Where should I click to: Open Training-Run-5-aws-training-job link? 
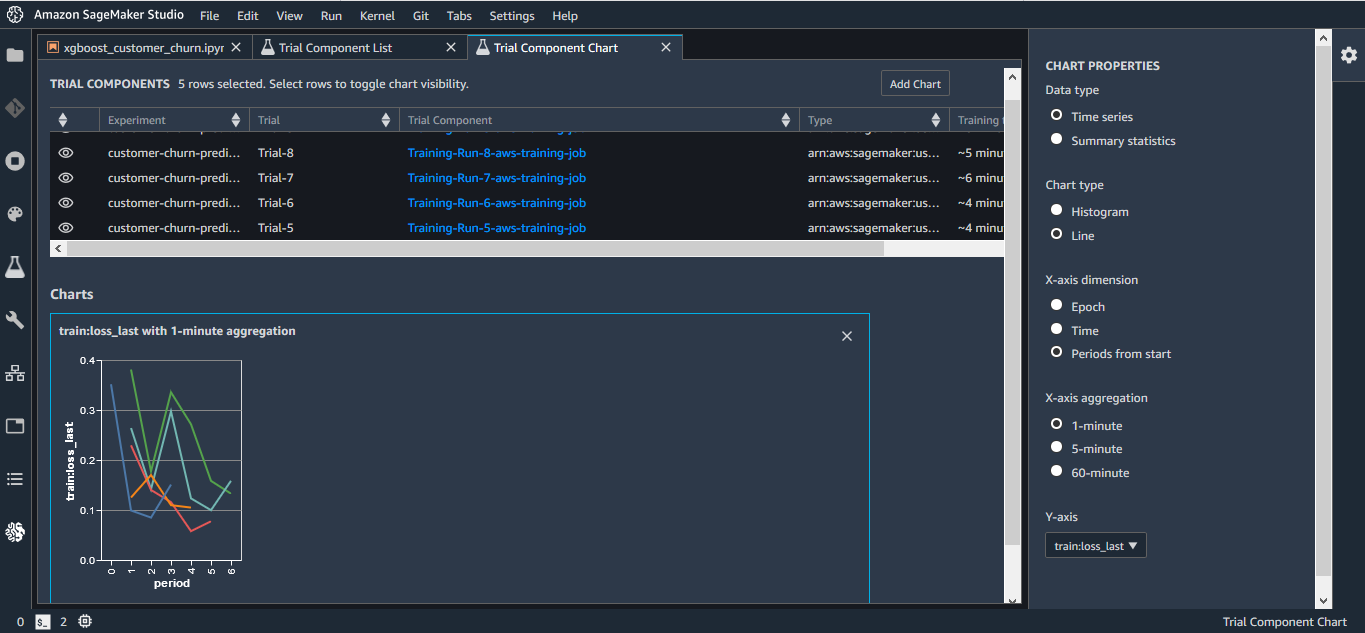click(497, 228)
